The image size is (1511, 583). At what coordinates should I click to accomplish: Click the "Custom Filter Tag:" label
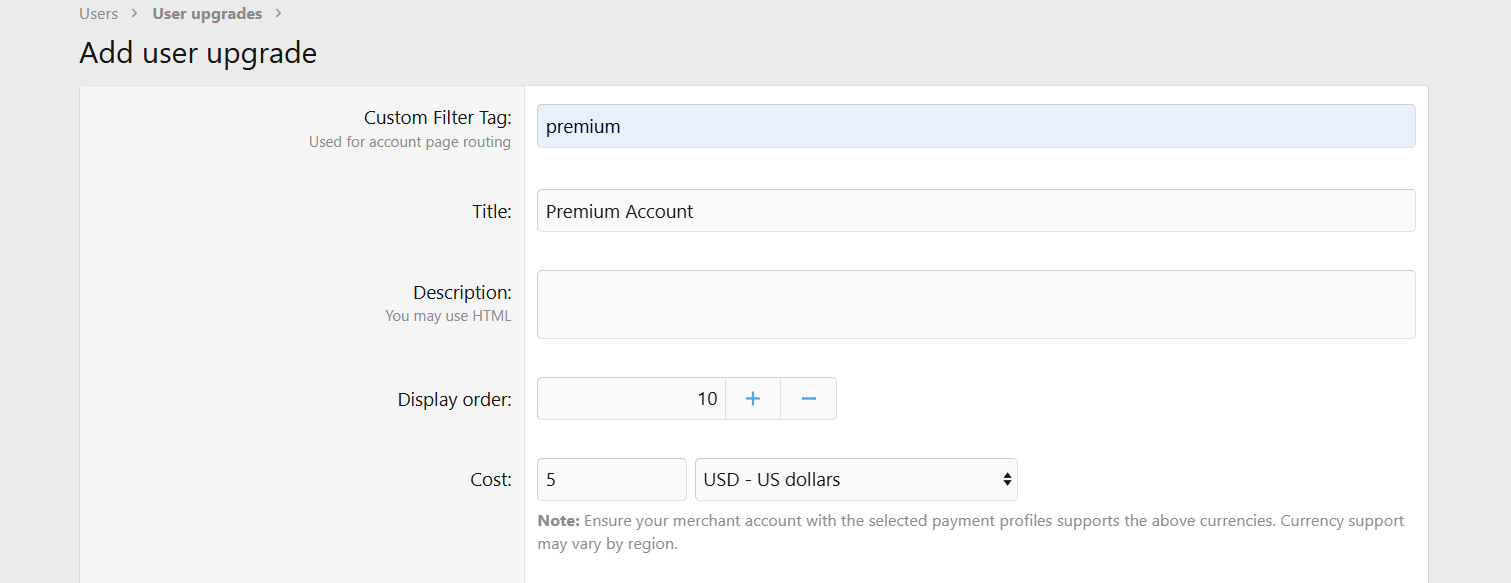click(x=437, y=118)
